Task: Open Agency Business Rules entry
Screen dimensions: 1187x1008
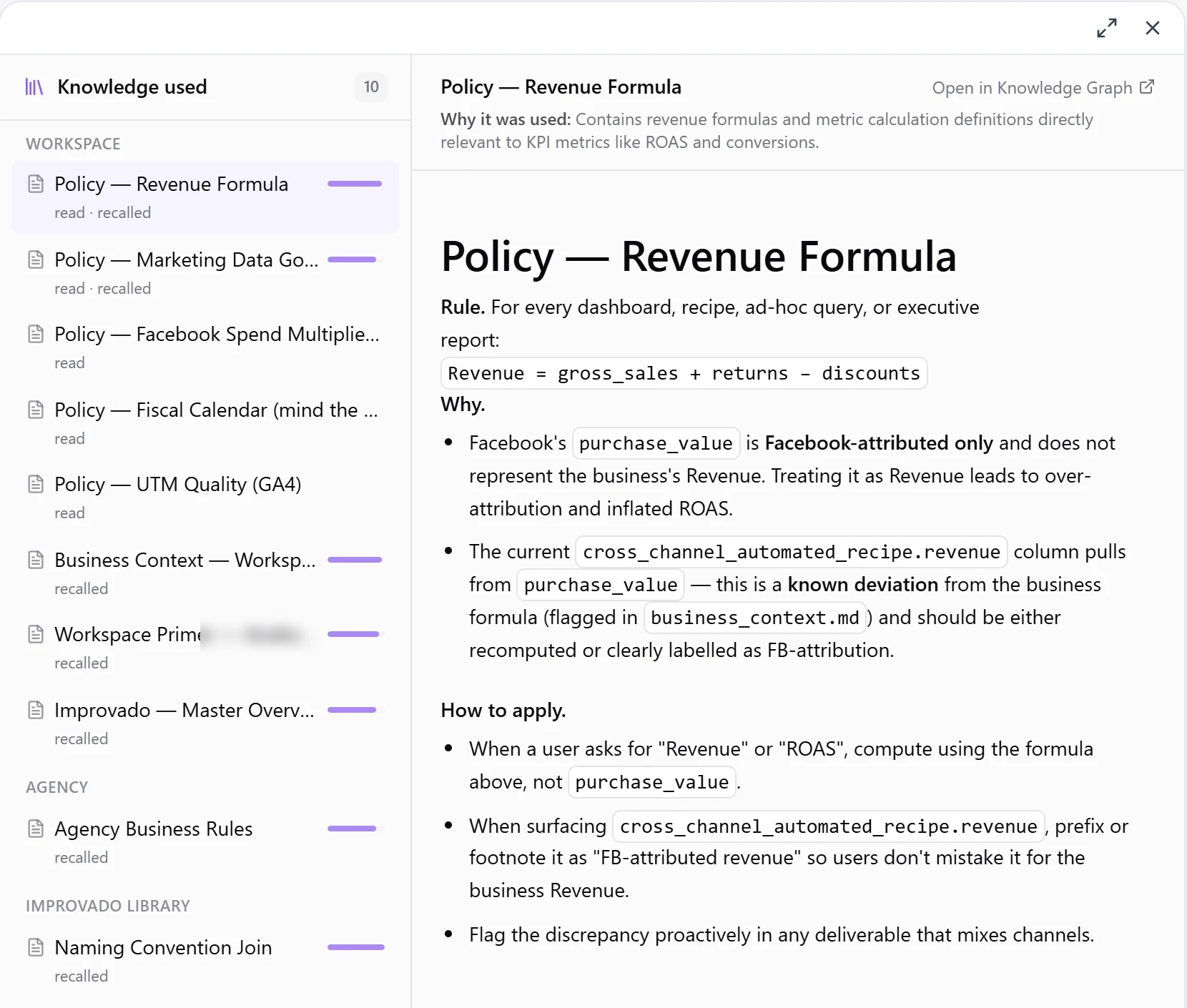Action: click(x=205, y=842)
